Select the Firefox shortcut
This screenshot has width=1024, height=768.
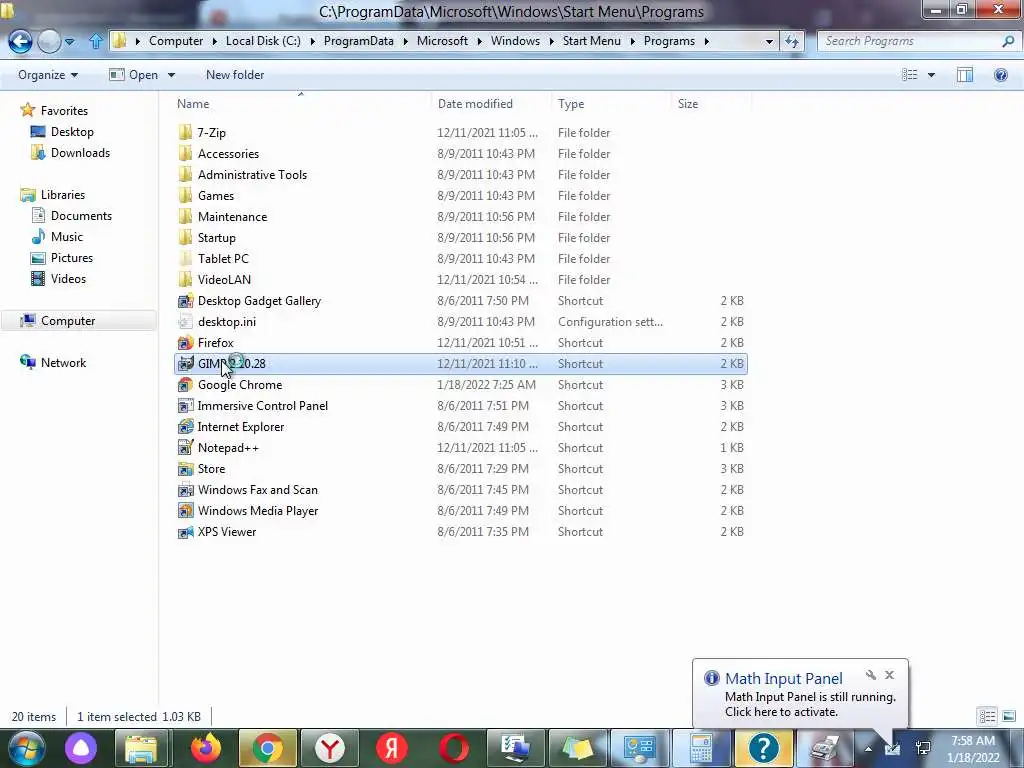click(216, 343)
